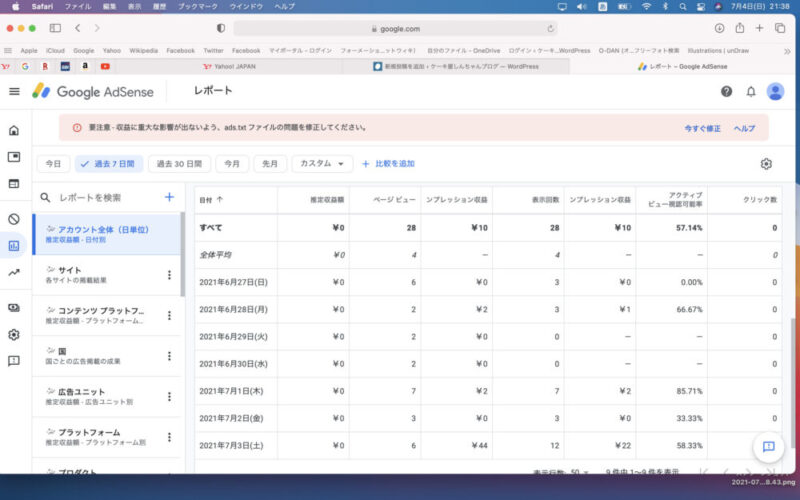This screenshot has height=500, width=800.
Task: Open the Feedback icon in sidebar
Action: [x=14, y=361]
